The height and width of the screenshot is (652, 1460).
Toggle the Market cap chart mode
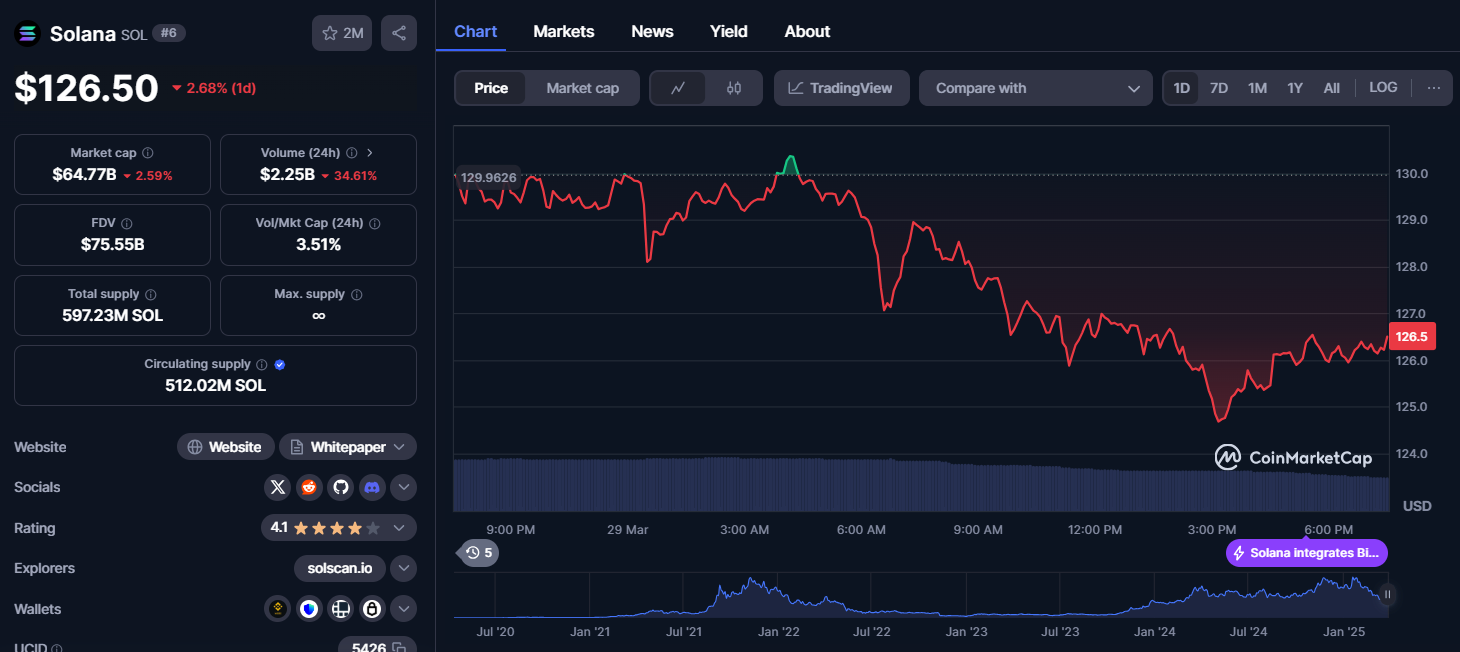[582, 88]
